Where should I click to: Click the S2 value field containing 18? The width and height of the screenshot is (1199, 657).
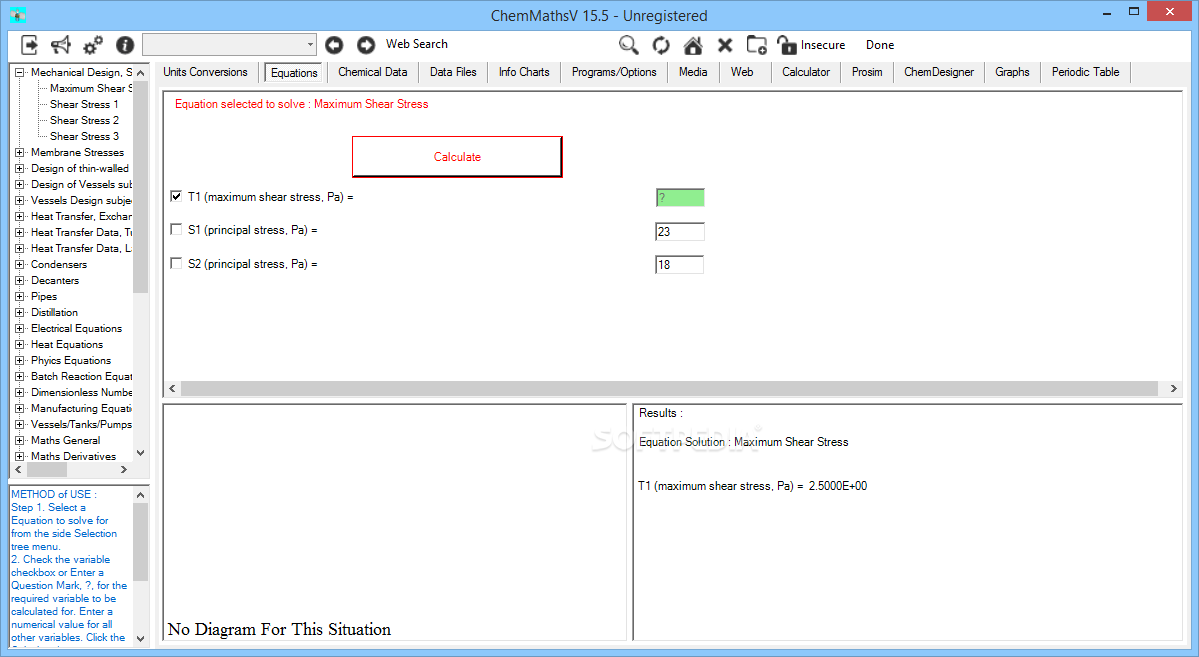[680, 265]
